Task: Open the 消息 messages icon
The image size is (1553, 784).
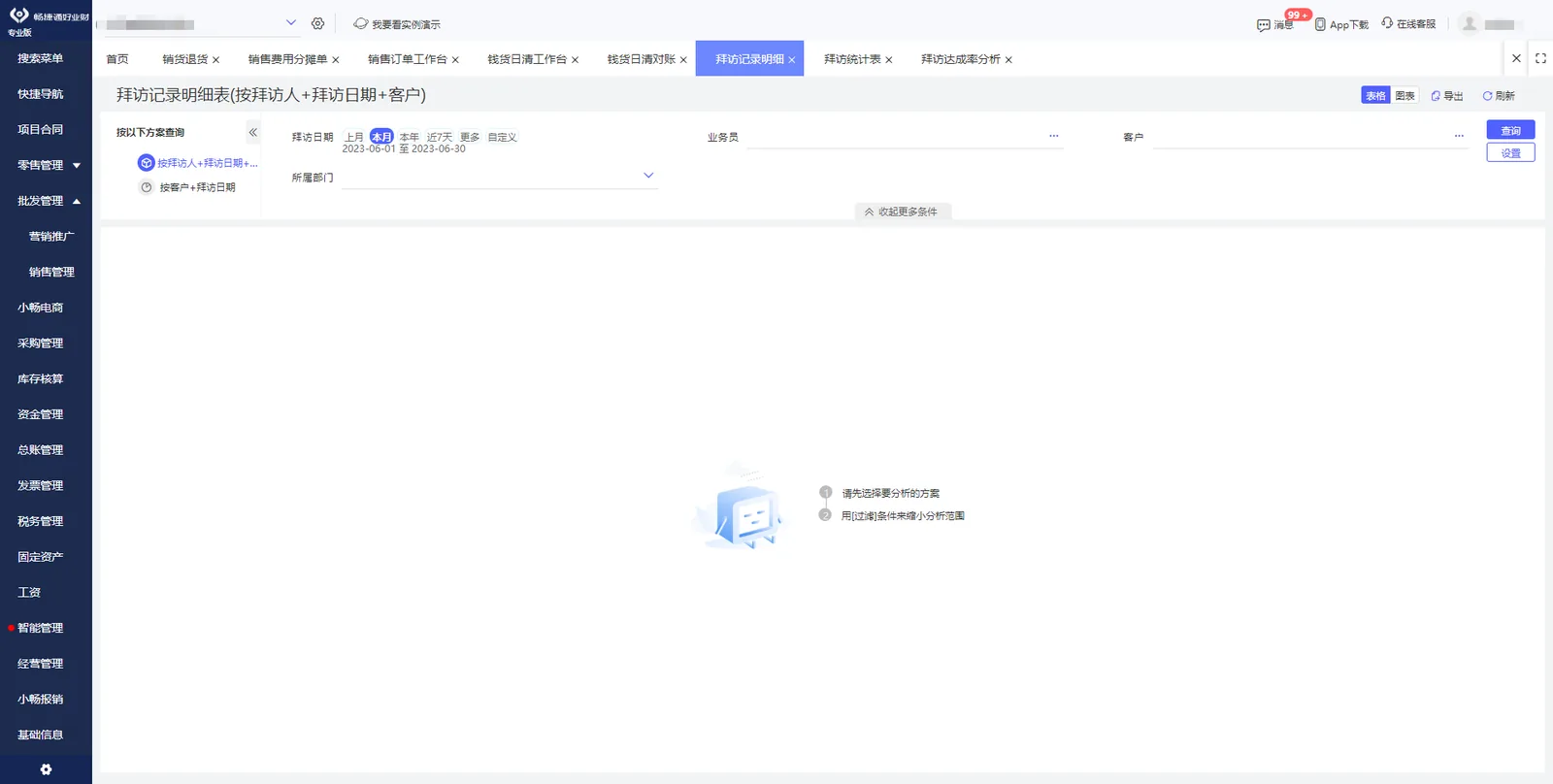Action: pos(1263,25)
